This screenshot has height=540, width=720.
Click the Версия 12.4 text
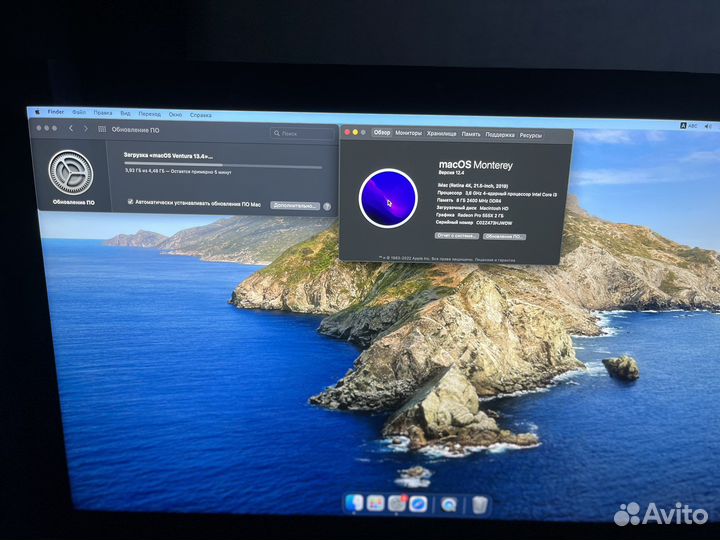[451, 173]
